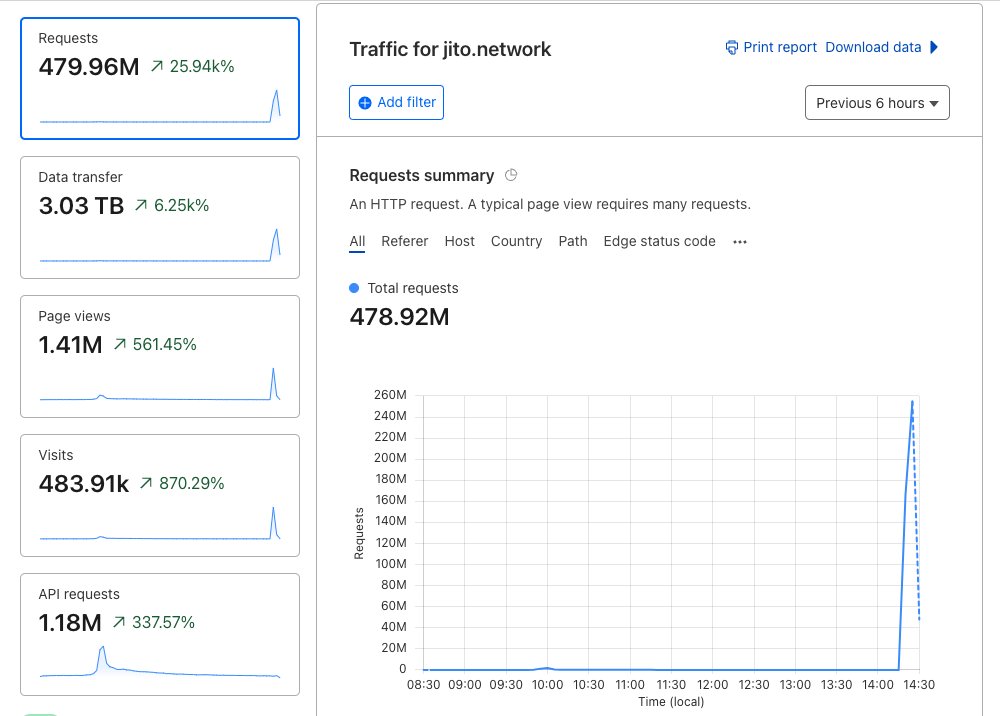1000x716 pixels.
Task: Switch to the Host tab
Action: pyautogui.click(x=459, y=242)
